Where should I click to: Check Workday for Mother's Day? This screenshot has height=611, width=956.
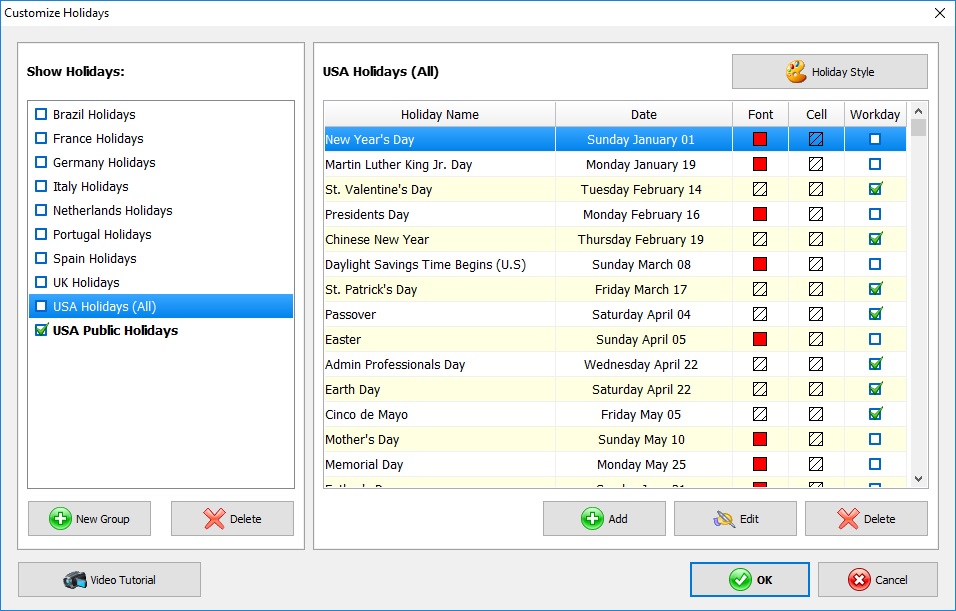pos(875,439)
